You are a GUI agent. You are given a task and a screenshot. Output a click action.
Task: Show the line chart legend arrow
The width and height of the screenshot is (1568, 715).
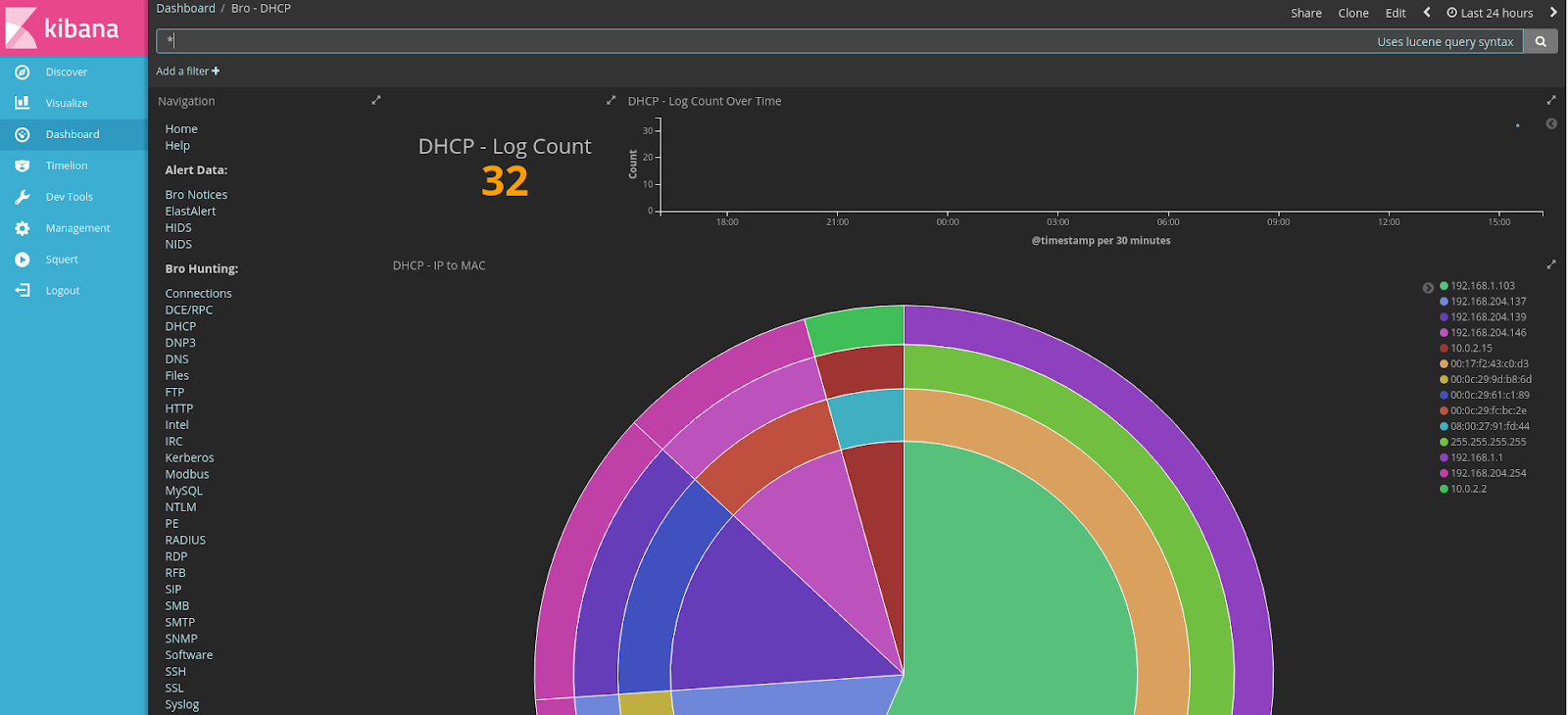click(1551, 123)
